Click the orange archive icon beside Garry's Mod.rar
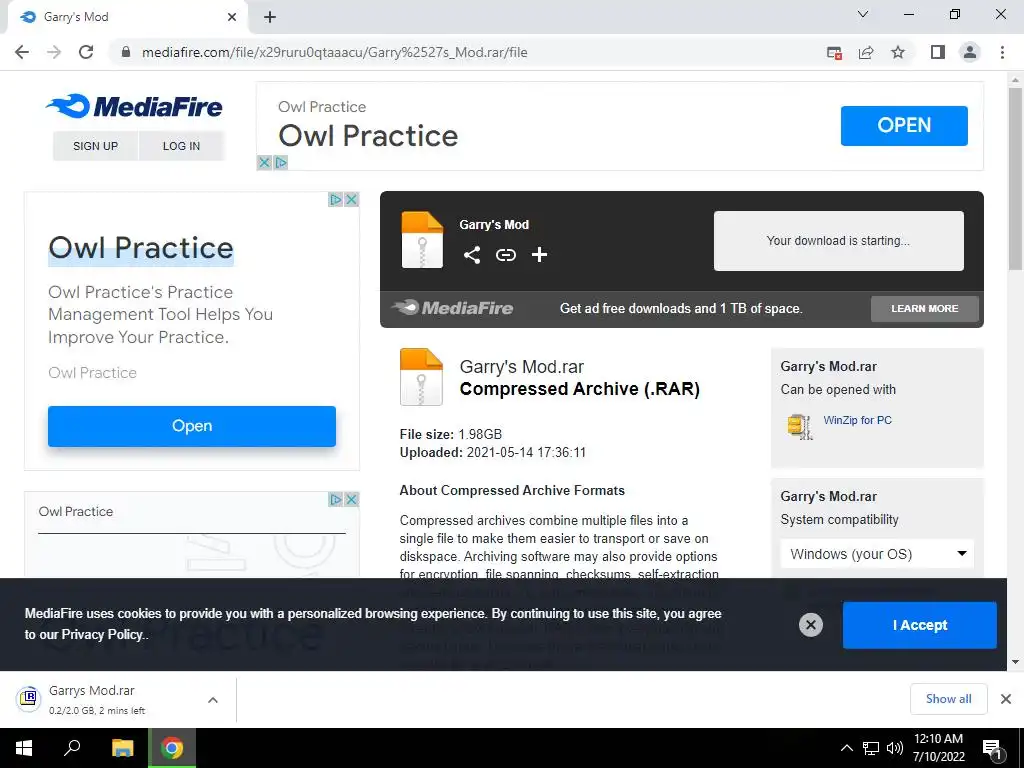Viewport: 1024px width, 768px height. pos(421,377)
